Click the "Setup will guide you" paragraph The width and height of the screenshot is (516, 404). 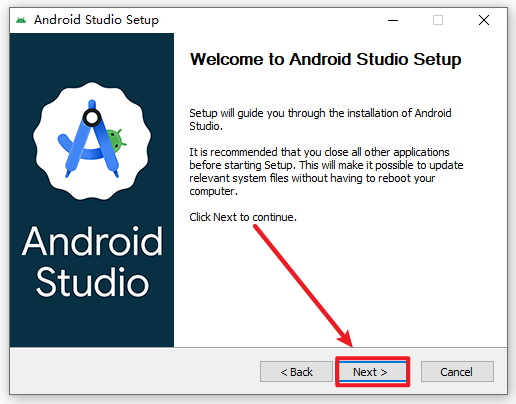[320, 119]
